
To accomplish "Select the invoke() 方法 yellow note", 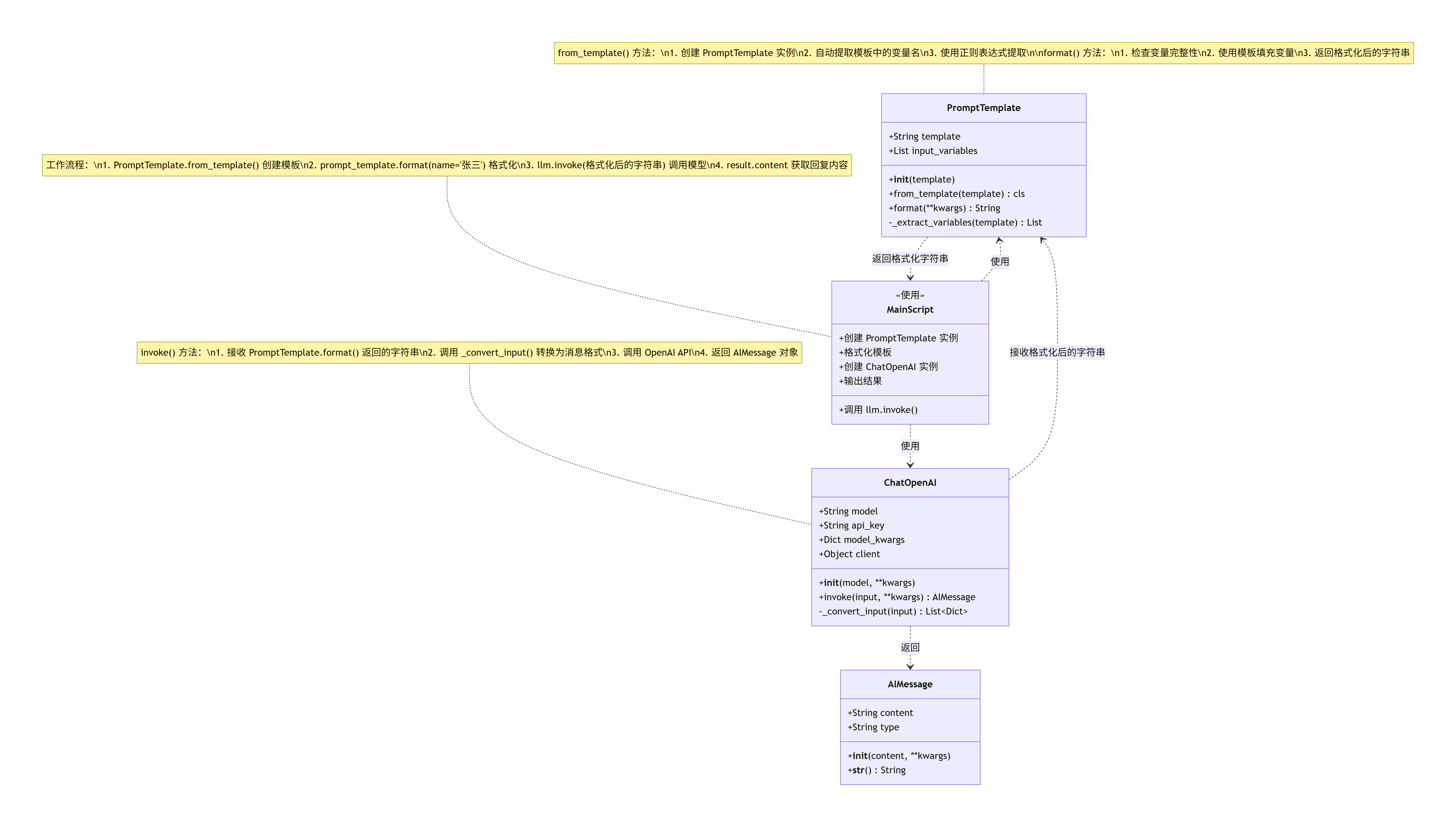I will (469, 353).
